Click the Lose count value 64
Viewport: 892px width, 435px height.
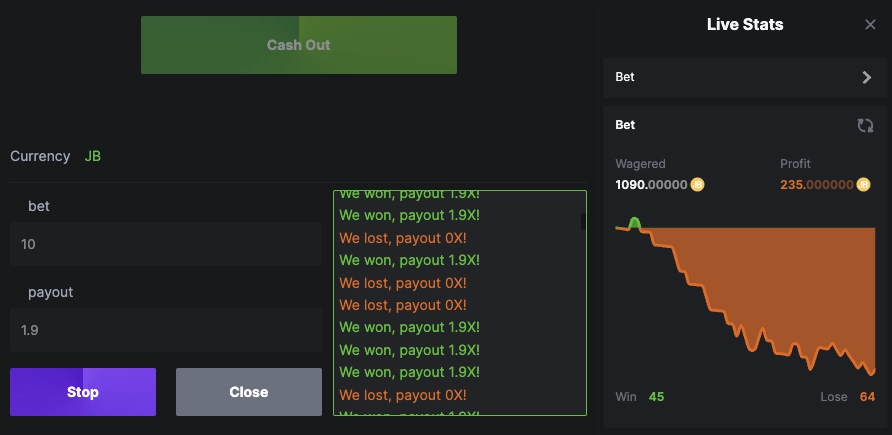[866, 397]
